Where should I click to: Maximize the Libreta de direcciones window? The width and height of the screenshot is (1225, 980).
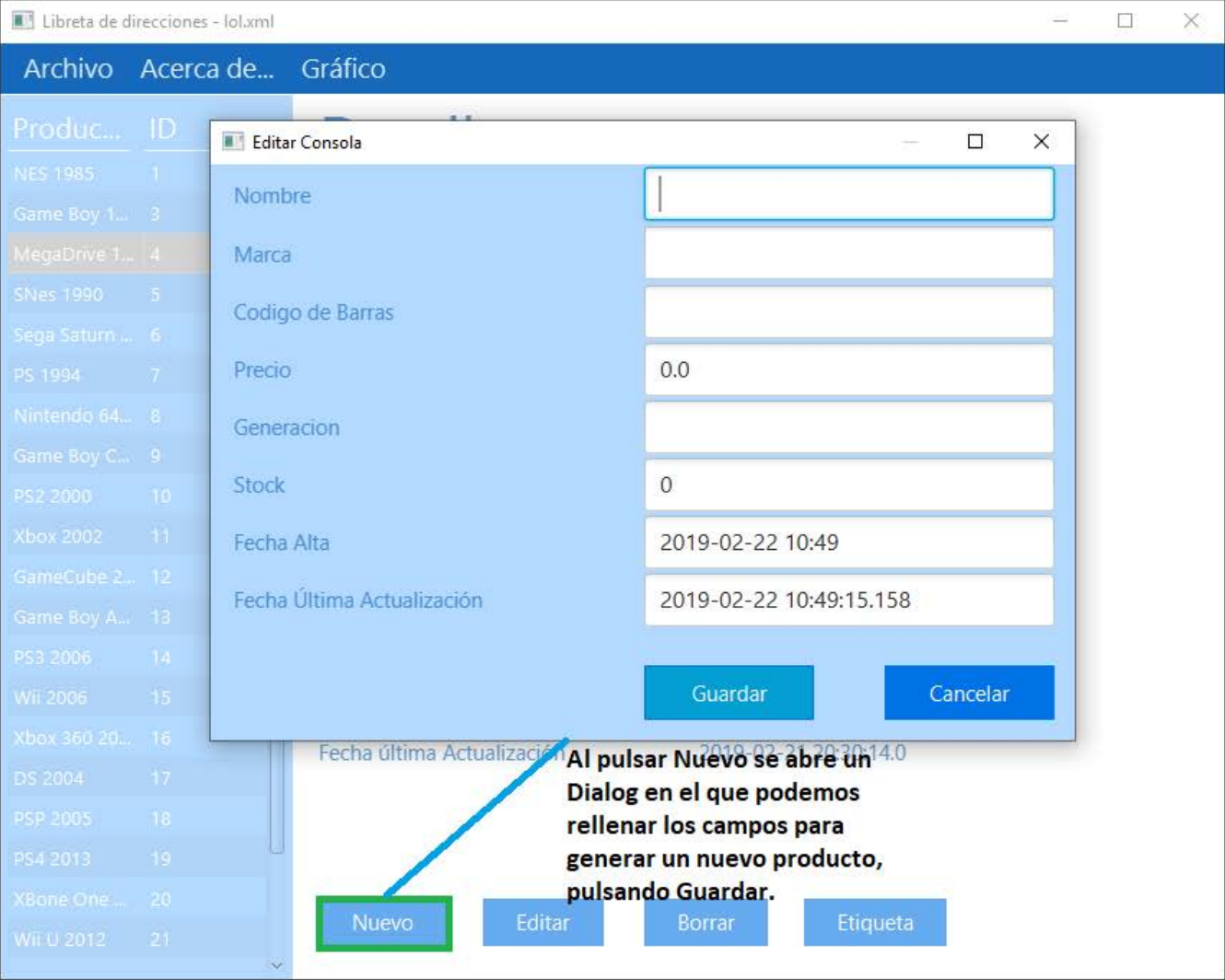coord(1126,20)
